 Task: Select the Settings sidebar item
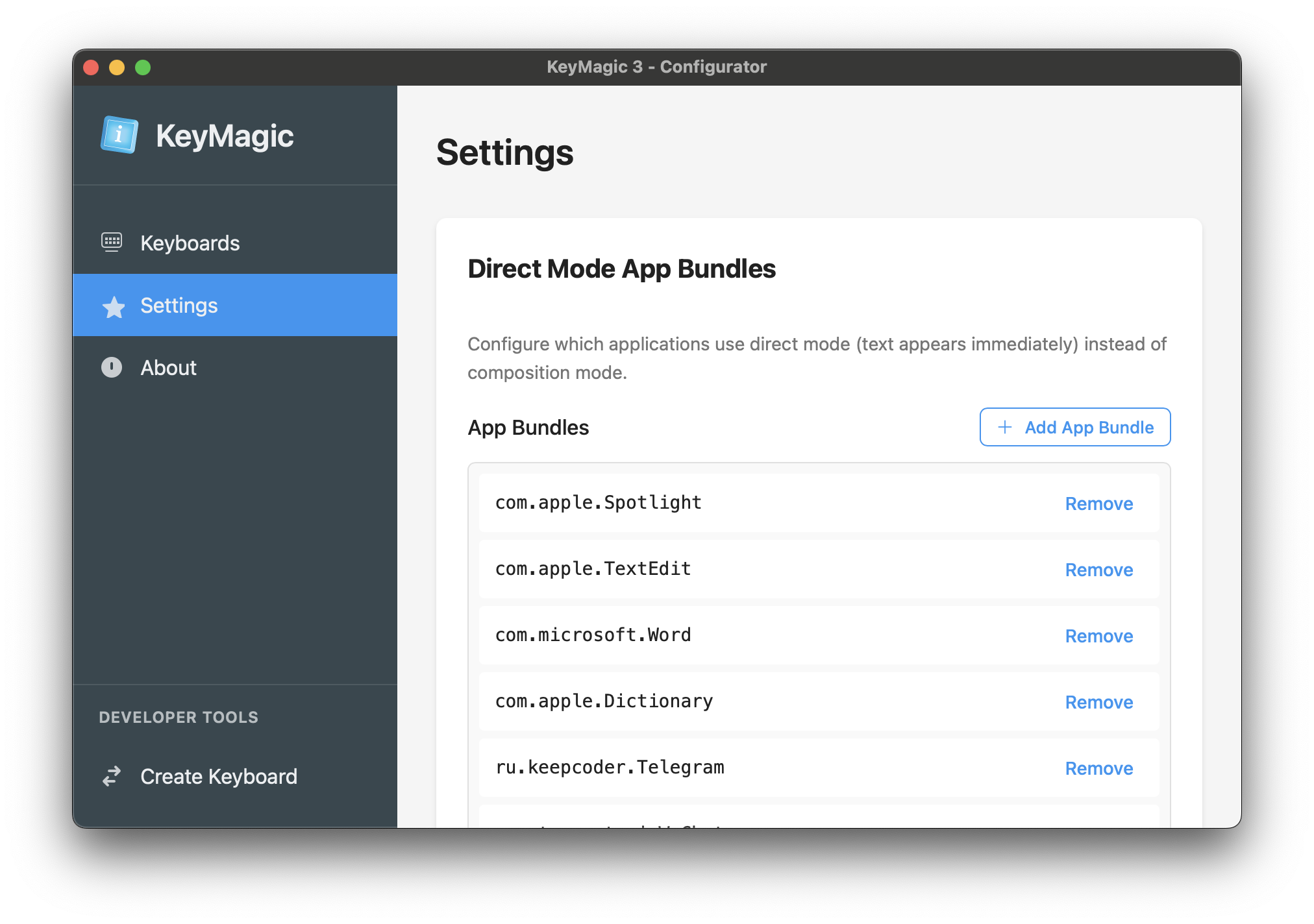[179, 306]
